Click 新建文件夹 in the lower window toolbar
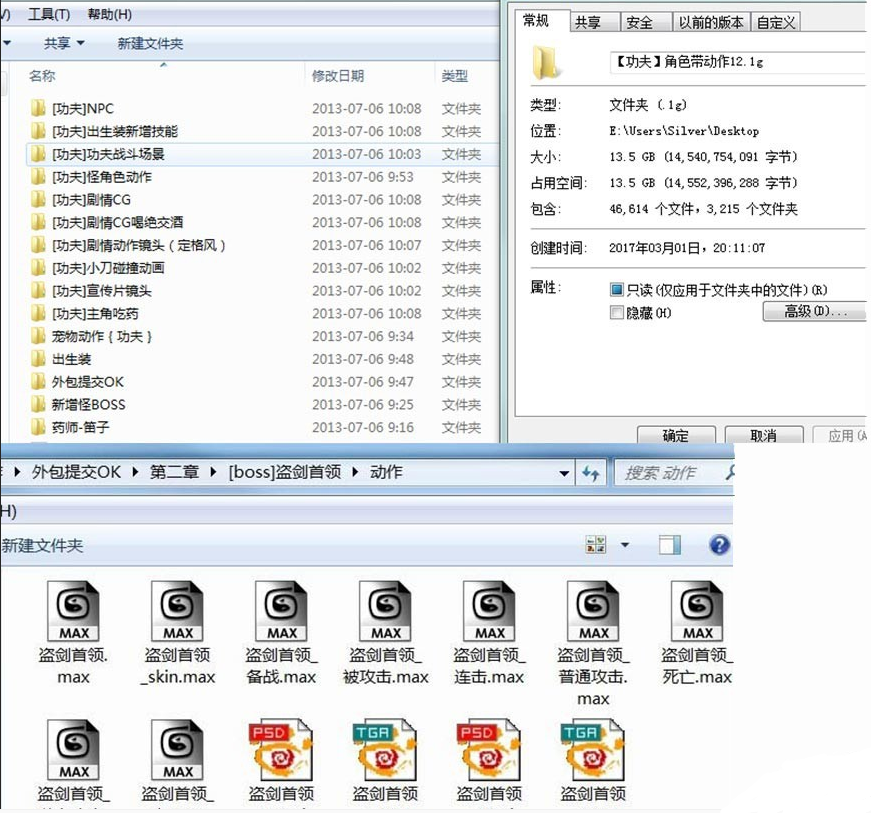 42,545
